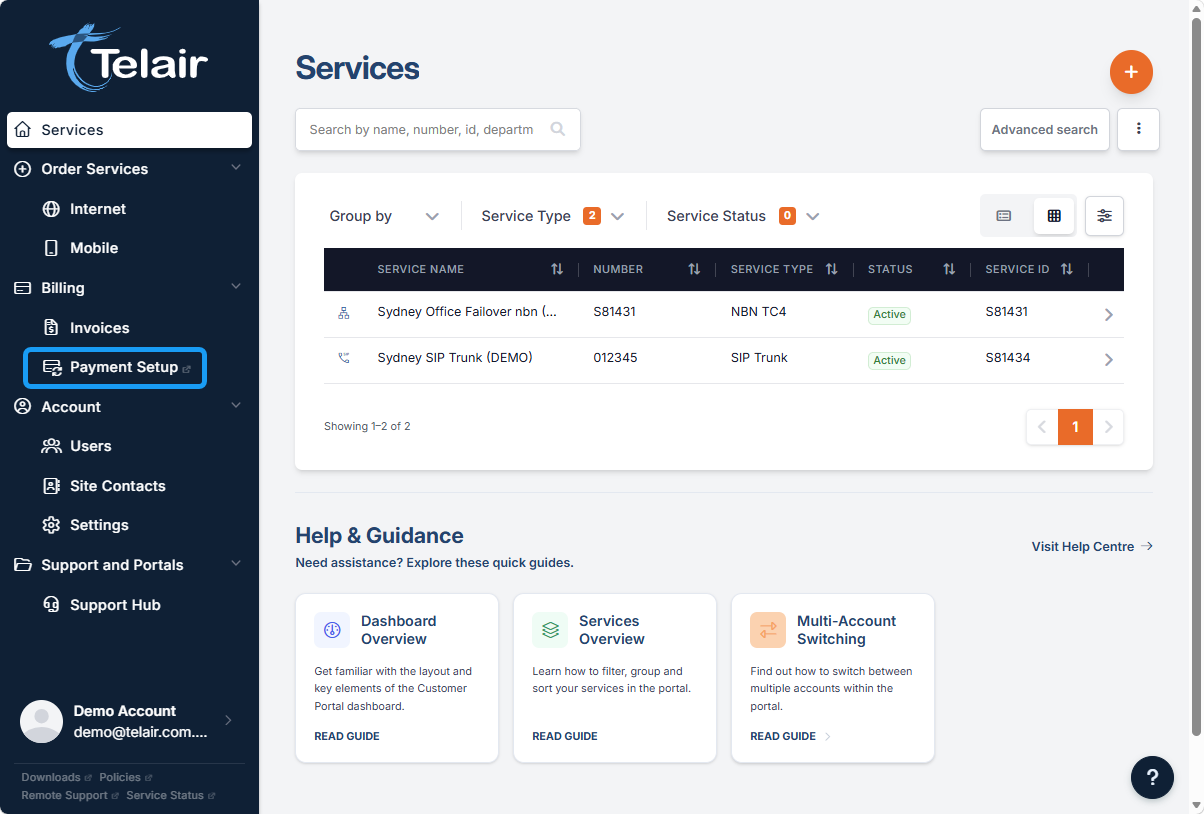Click the Telair logo
This screenshot has height=814, width=1204.
(x=129, y=59)
